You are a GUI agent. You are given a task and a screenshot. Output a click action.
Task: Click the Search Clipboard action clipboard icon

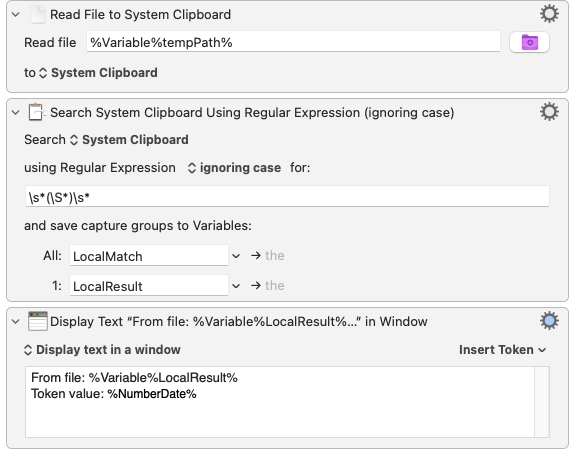[x=37, y=112]
